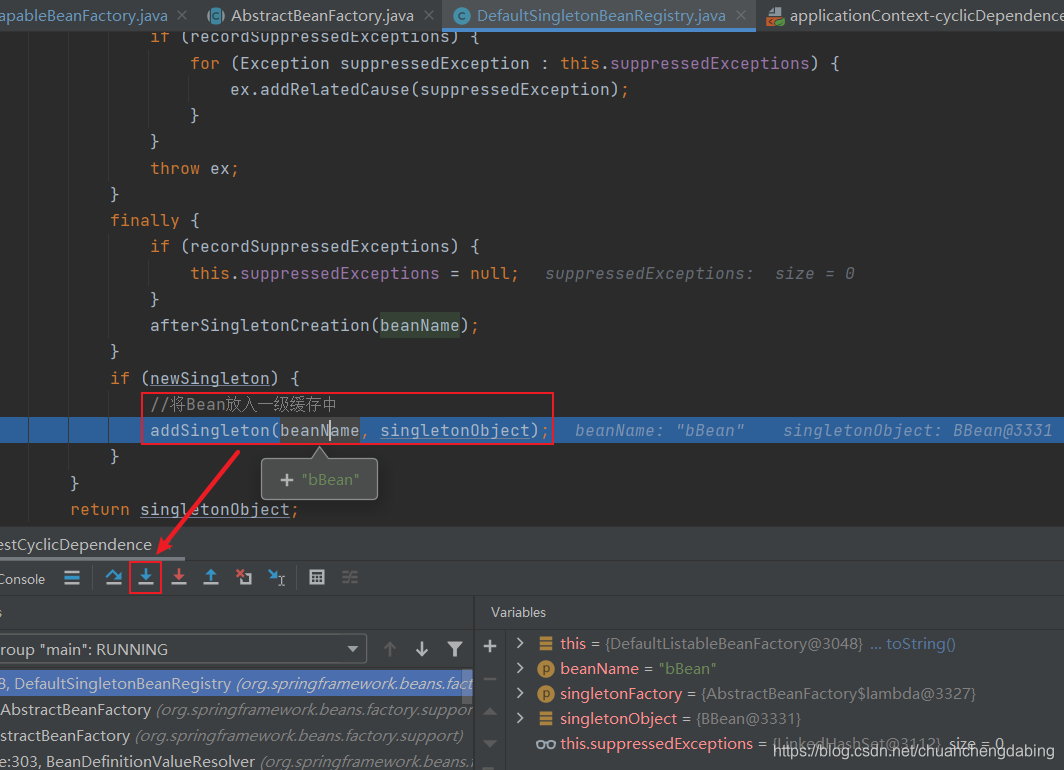This screenshot has height=770, width=1064.
Task: Select the BeanDefinitionValueResolver stack frame
Action: (x=236, y=761)
